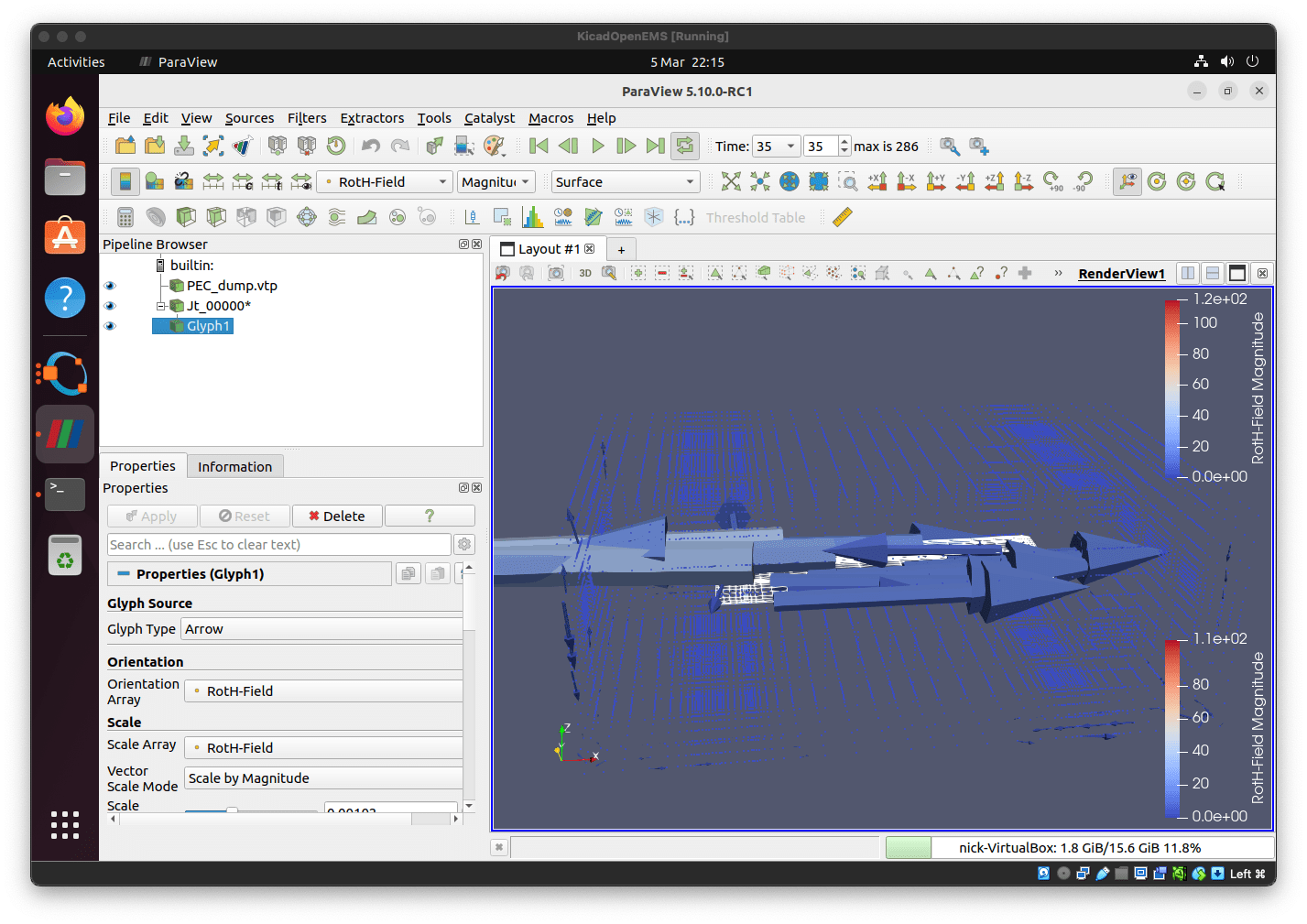Open the Magnitude component dropdown

click(x=496, y=181)
